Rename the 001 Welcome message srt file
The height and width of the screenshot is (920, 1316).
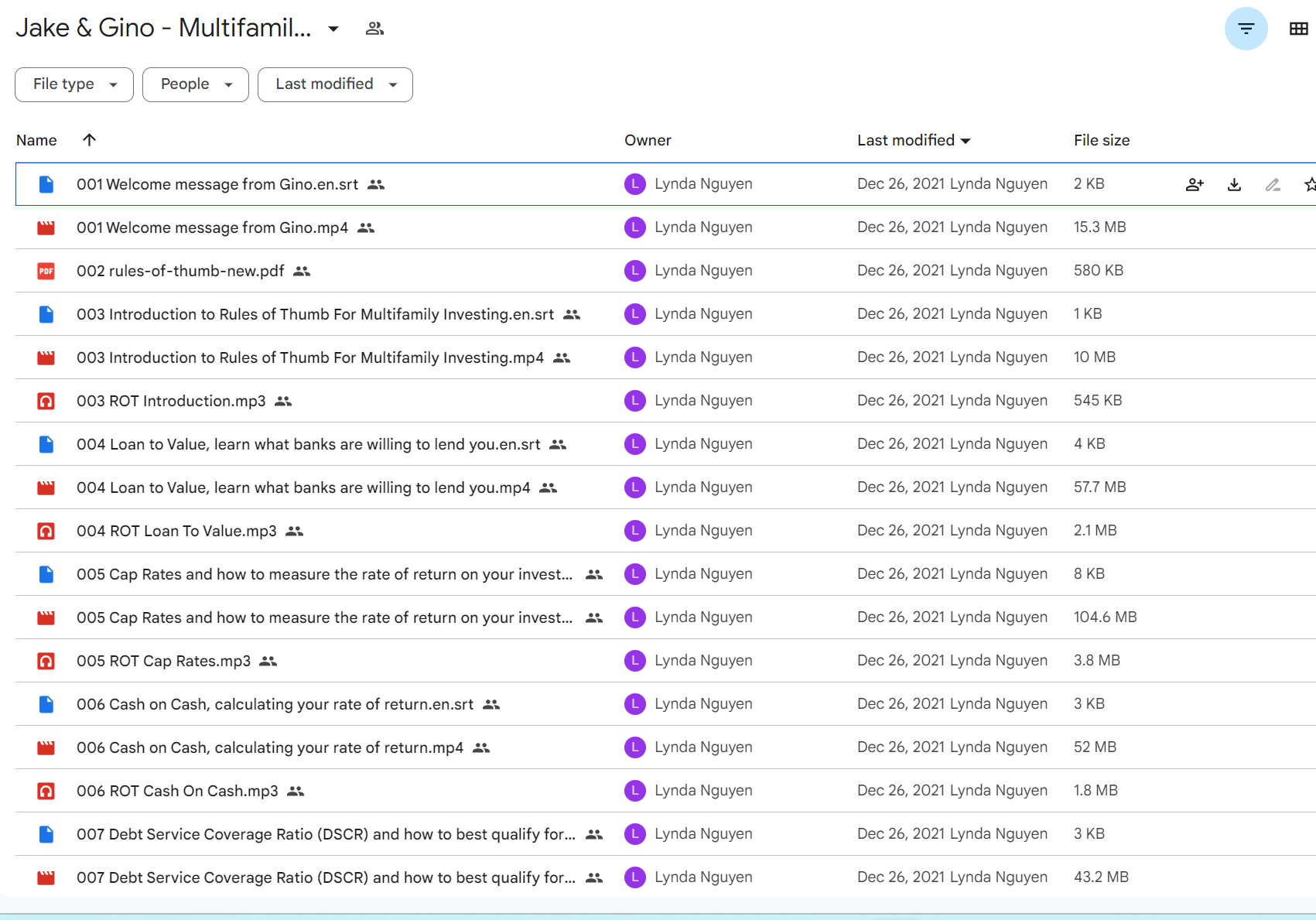(x=1273, y=184)
